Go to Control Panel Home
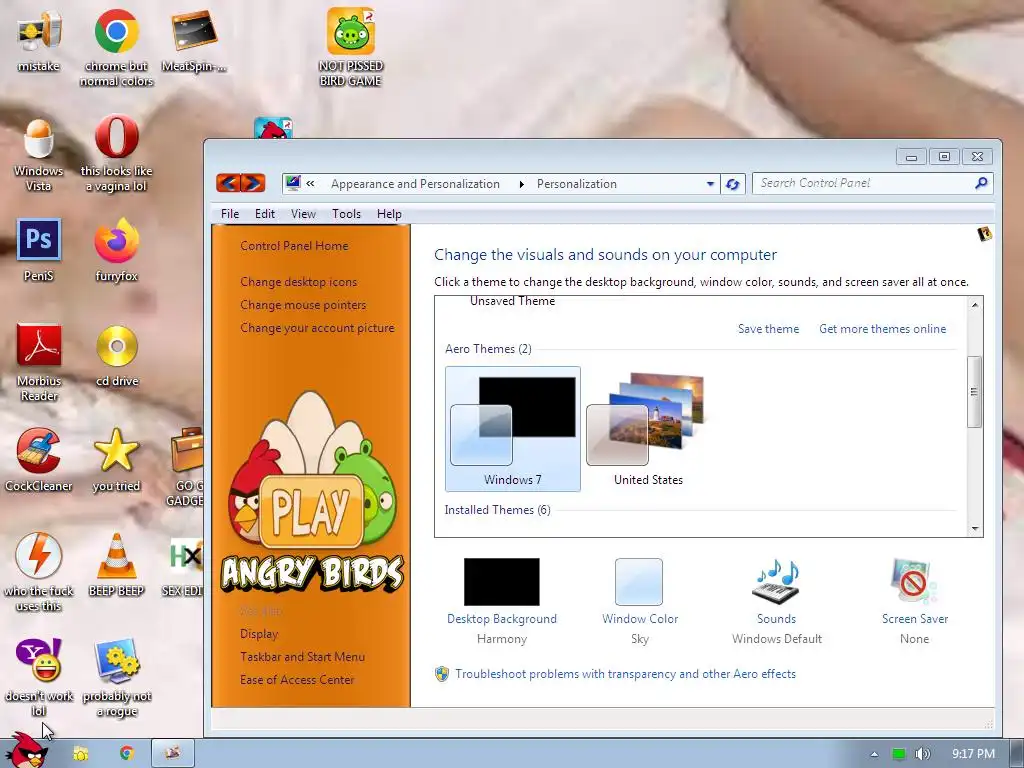 [294, 246]
